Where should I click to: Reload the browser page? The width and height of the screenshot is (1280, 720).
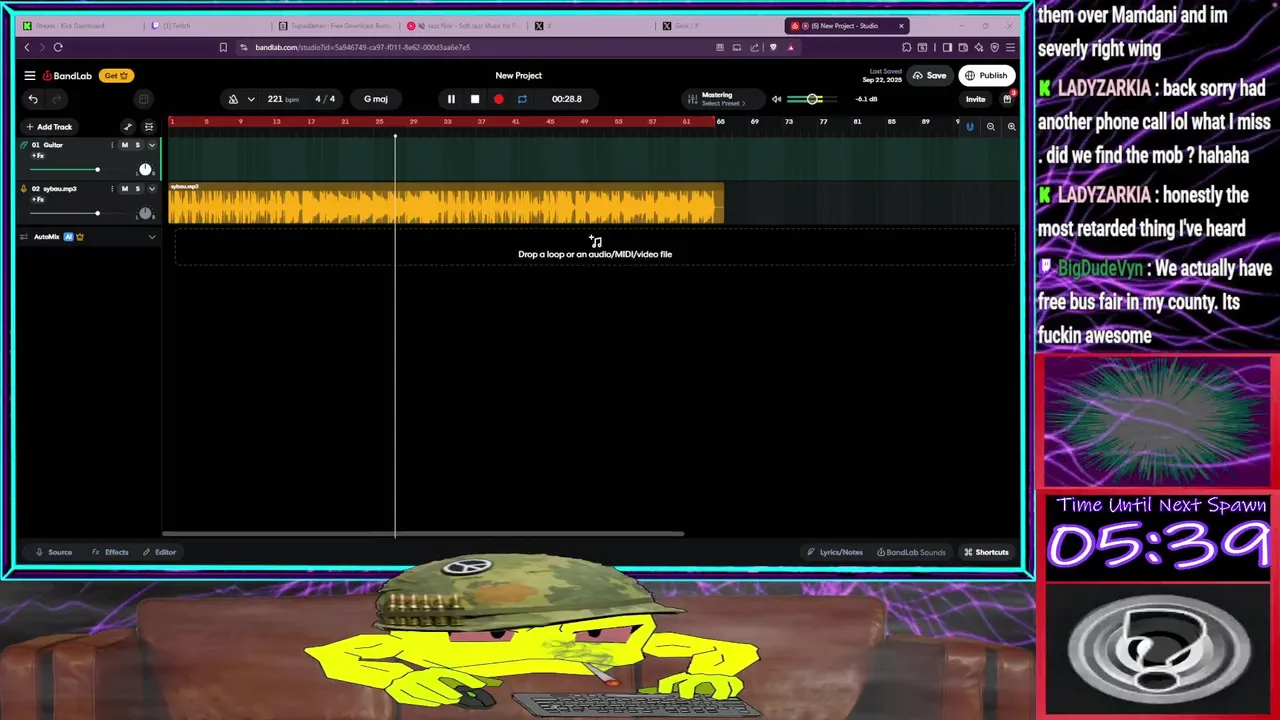[58, 47]
